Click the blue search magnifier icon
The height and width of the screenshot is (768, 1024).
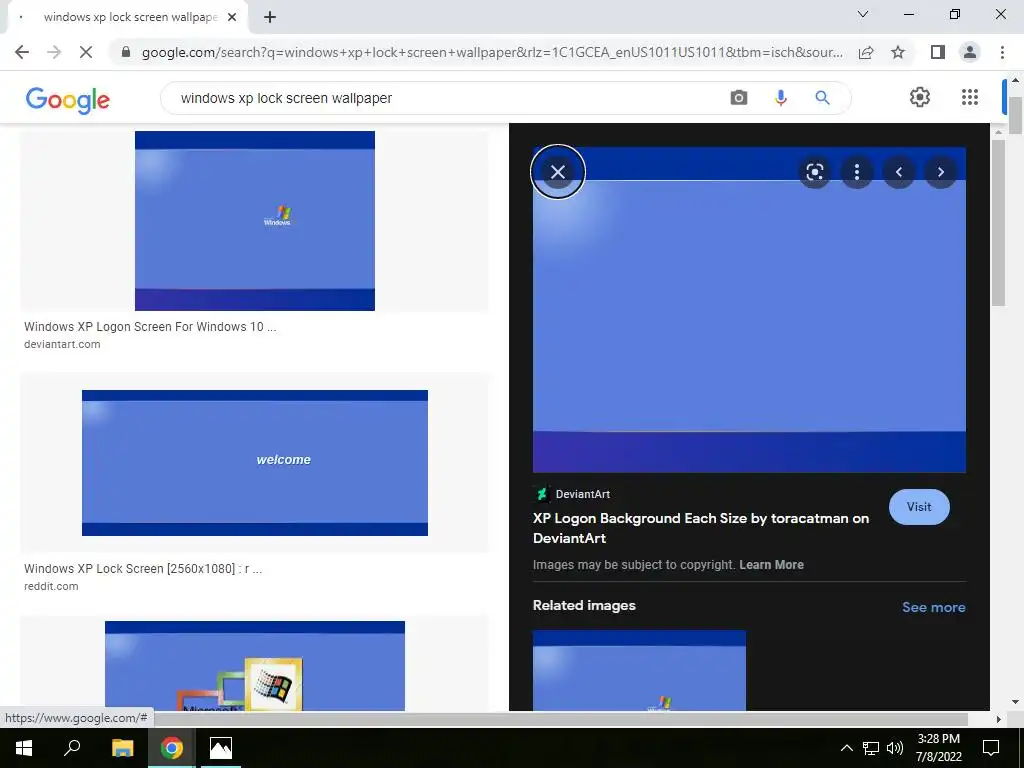822,98
